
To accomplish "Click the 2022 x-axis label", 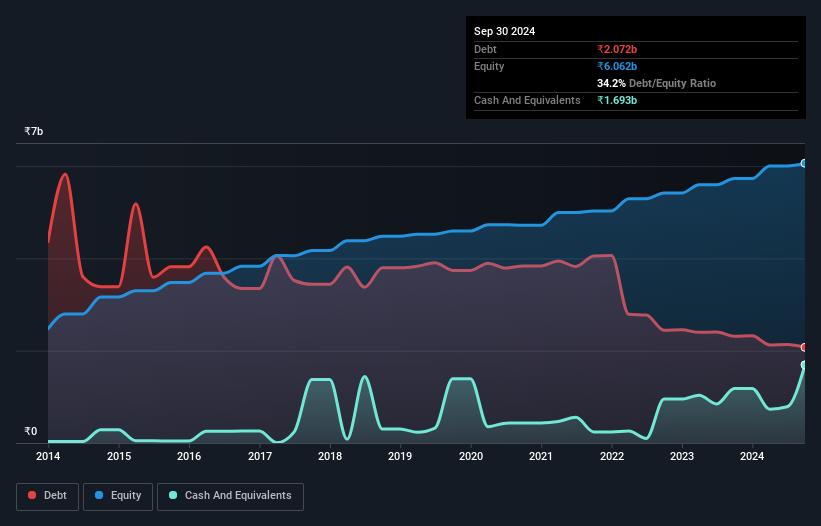I will click(612, 456).
